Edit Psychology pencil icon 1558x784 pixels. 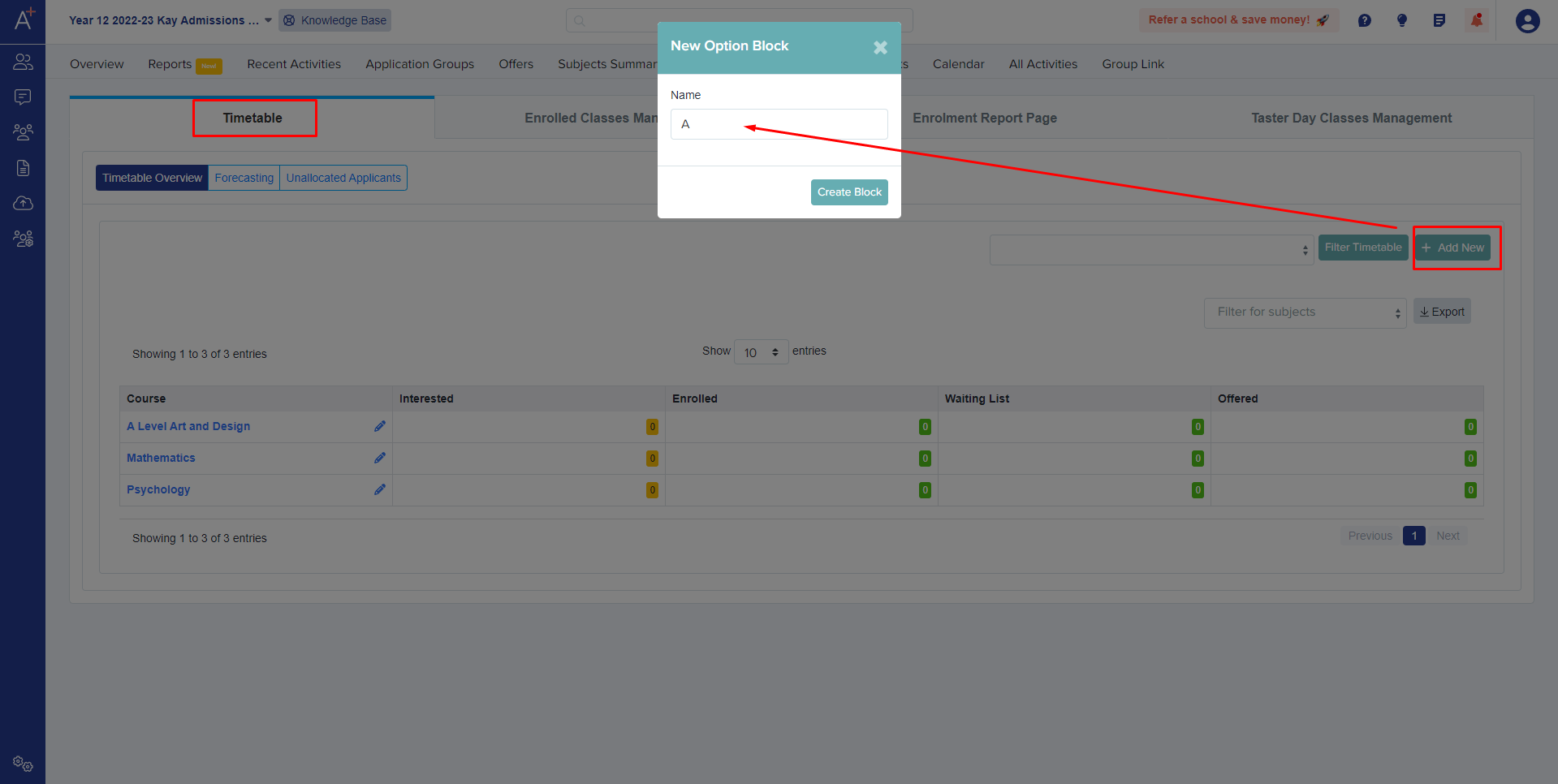click(x=379, y=489)
